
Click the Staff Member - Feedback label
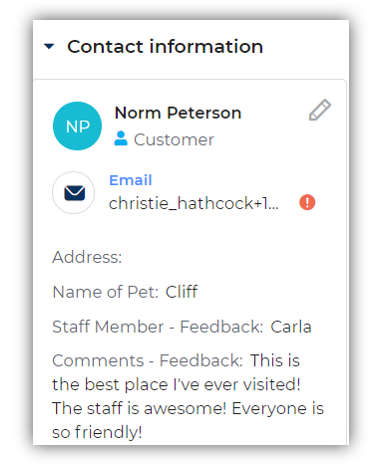point(158,327)
